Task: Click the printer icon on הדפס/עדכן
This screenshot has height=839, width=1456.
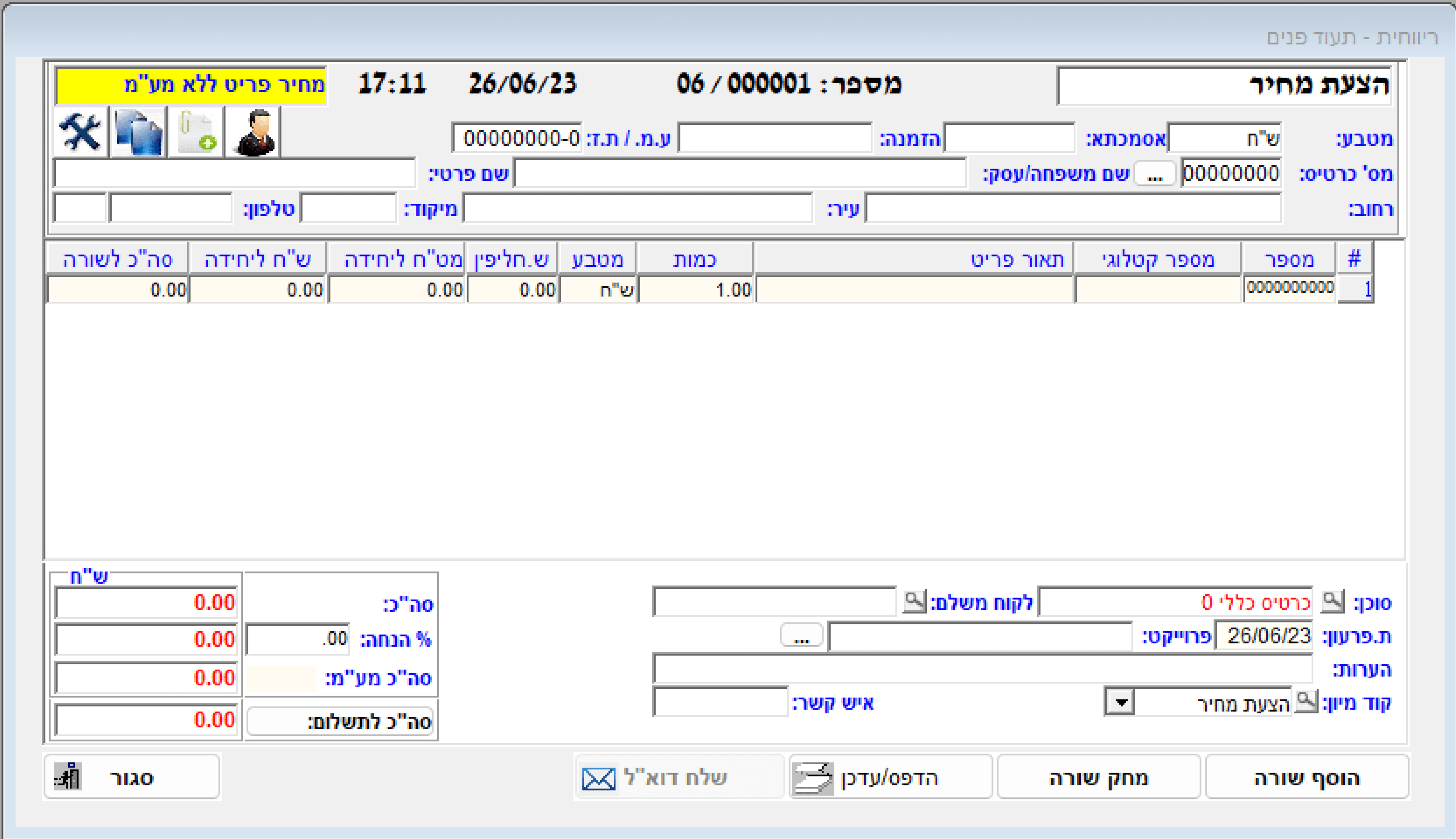Action: 812,778
